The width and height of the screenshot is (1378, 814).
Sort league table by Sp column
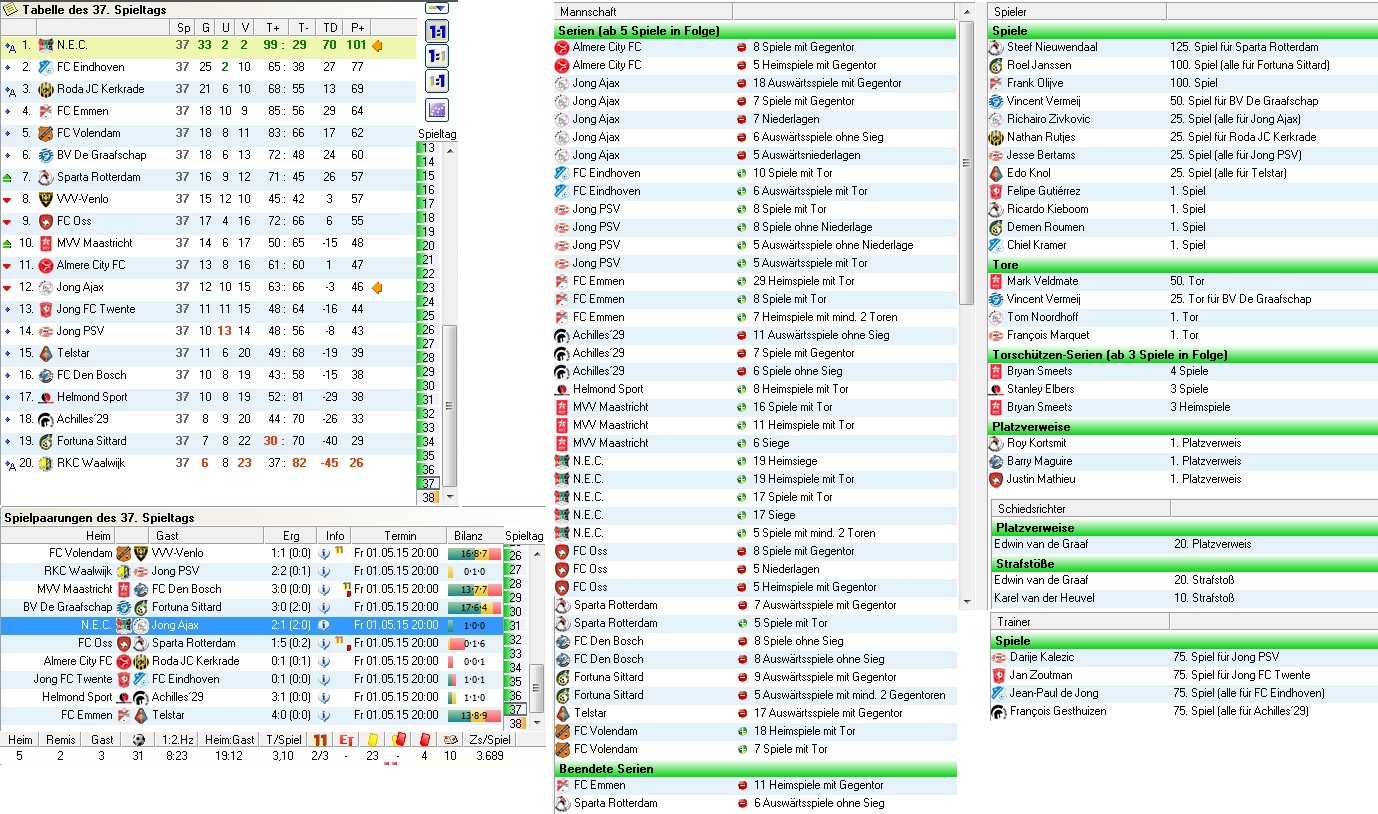(x=182, y=28)
